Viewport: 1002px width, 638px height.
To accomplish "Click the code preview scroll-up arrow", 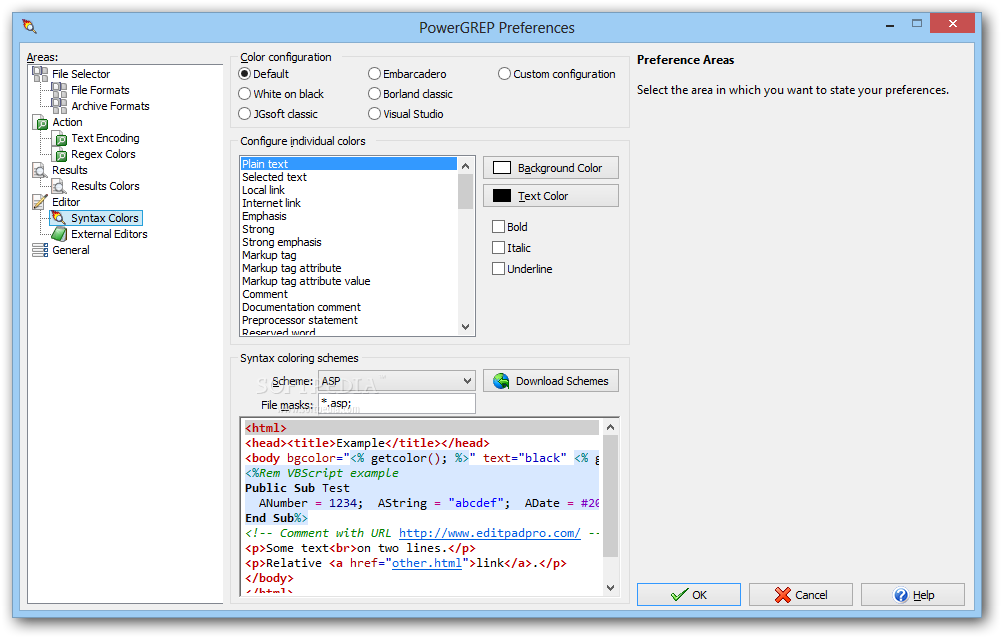I will point(610,427).
